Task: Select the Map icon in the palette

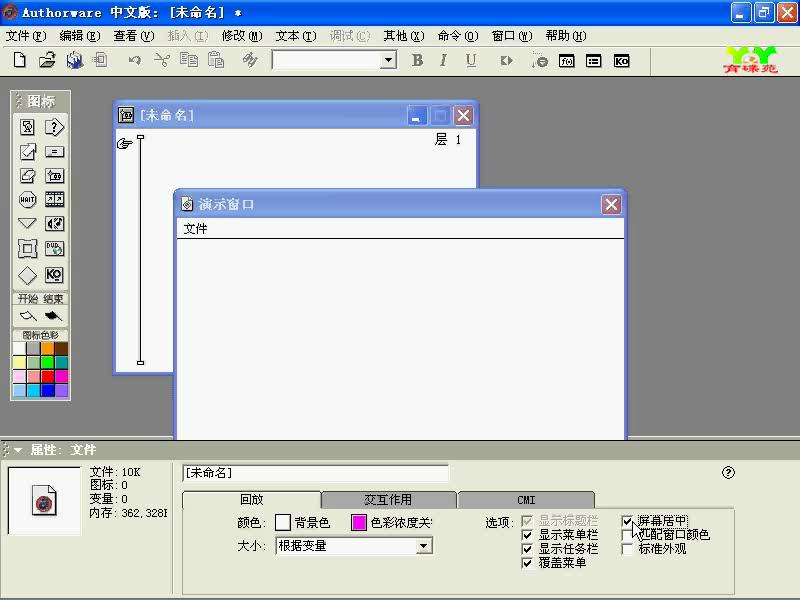Action: [x=54, y=176]
